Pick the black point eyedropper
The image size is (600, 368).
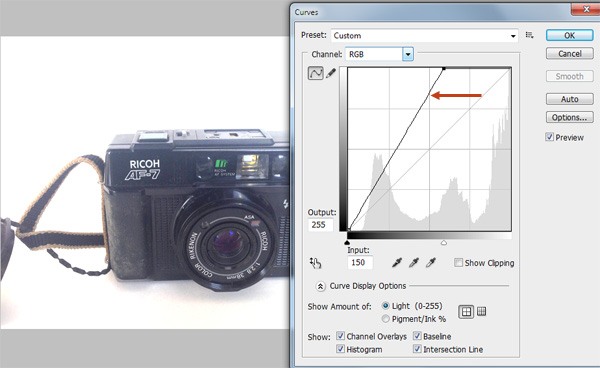[x=396, y=262]
